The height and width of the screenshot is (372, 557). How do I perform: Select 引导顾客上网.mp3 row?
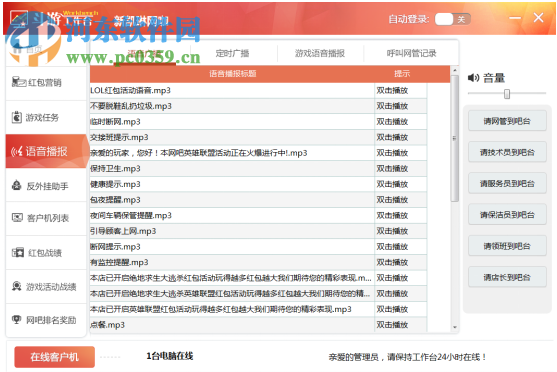(258, 231)
